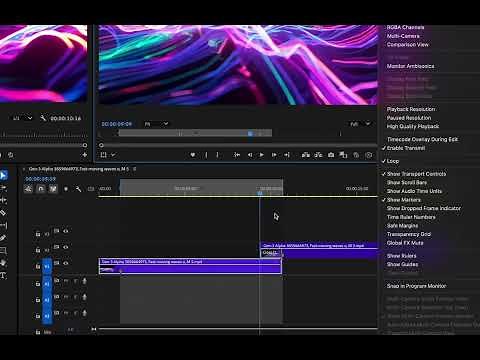The width and height of the screenshot is (480, 360).
Task: Enable Show Rulers in the menu
Action: 402,256
